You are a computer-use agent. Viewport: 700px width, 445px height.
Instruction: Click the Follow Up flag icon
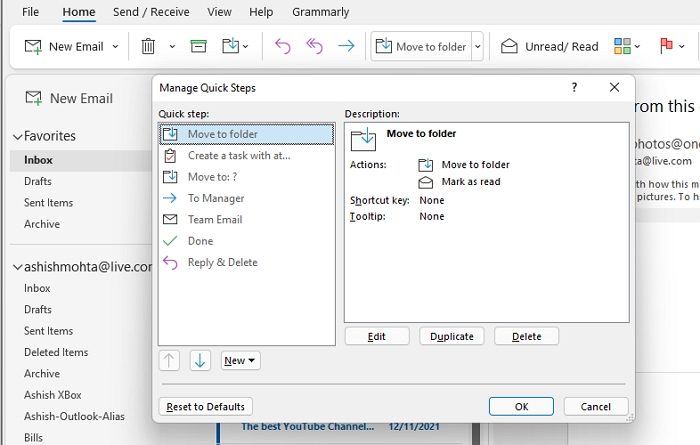(665, 46)
